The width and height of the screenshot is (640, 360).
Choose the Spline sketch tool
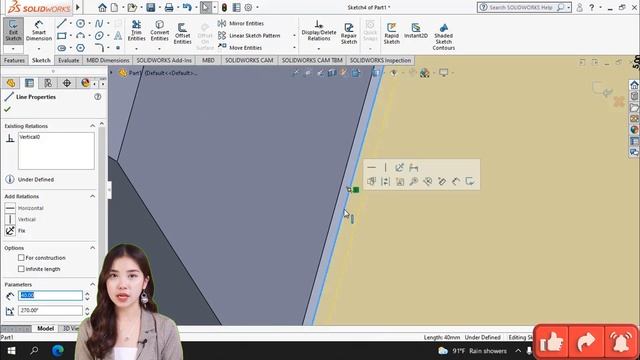point(99,23)
